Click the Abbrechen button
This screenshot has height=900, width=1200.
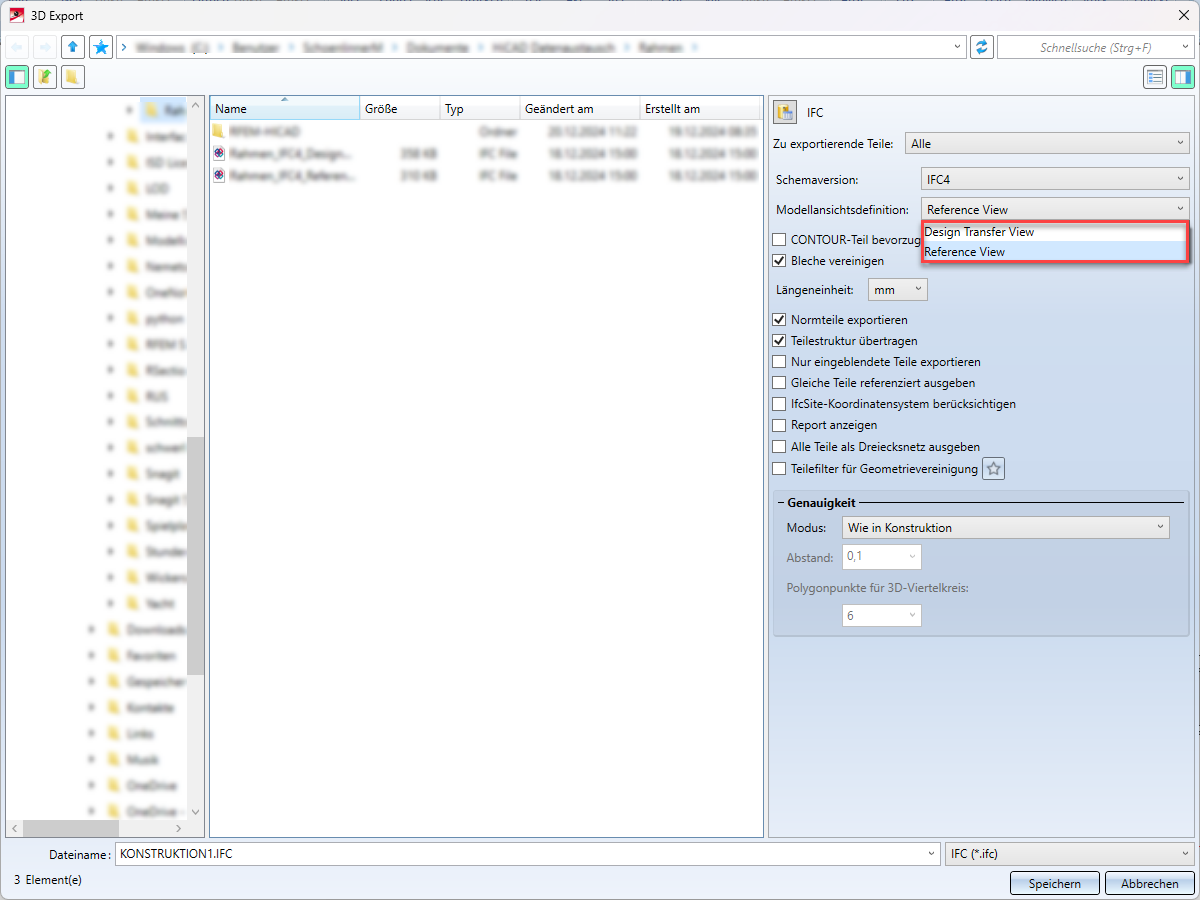(x=1149, y=883)
